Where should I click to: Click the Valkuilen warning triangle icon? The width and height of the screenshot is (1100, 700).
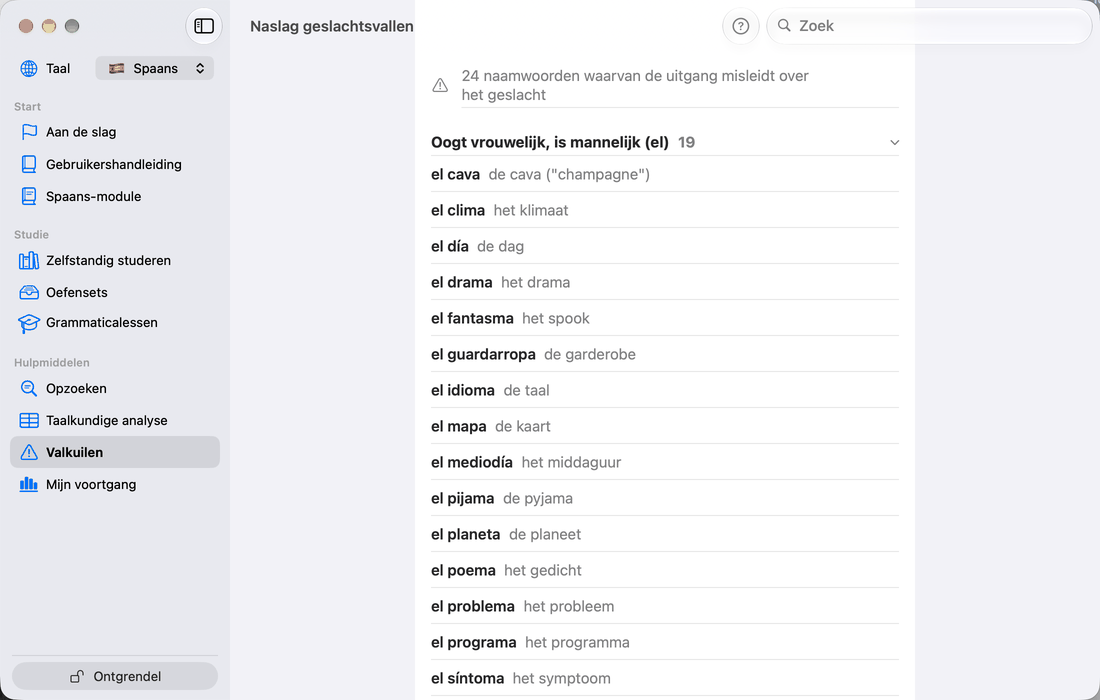coord(29,452)
